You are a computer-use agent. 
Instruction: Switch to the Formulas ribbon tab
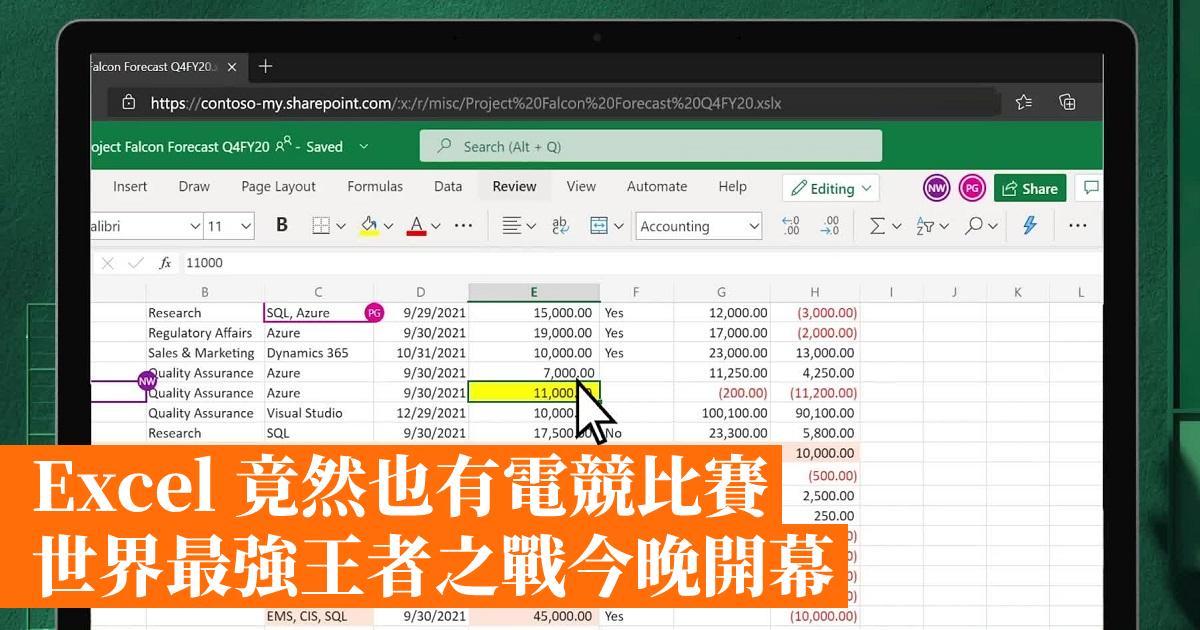pos(375,186)
